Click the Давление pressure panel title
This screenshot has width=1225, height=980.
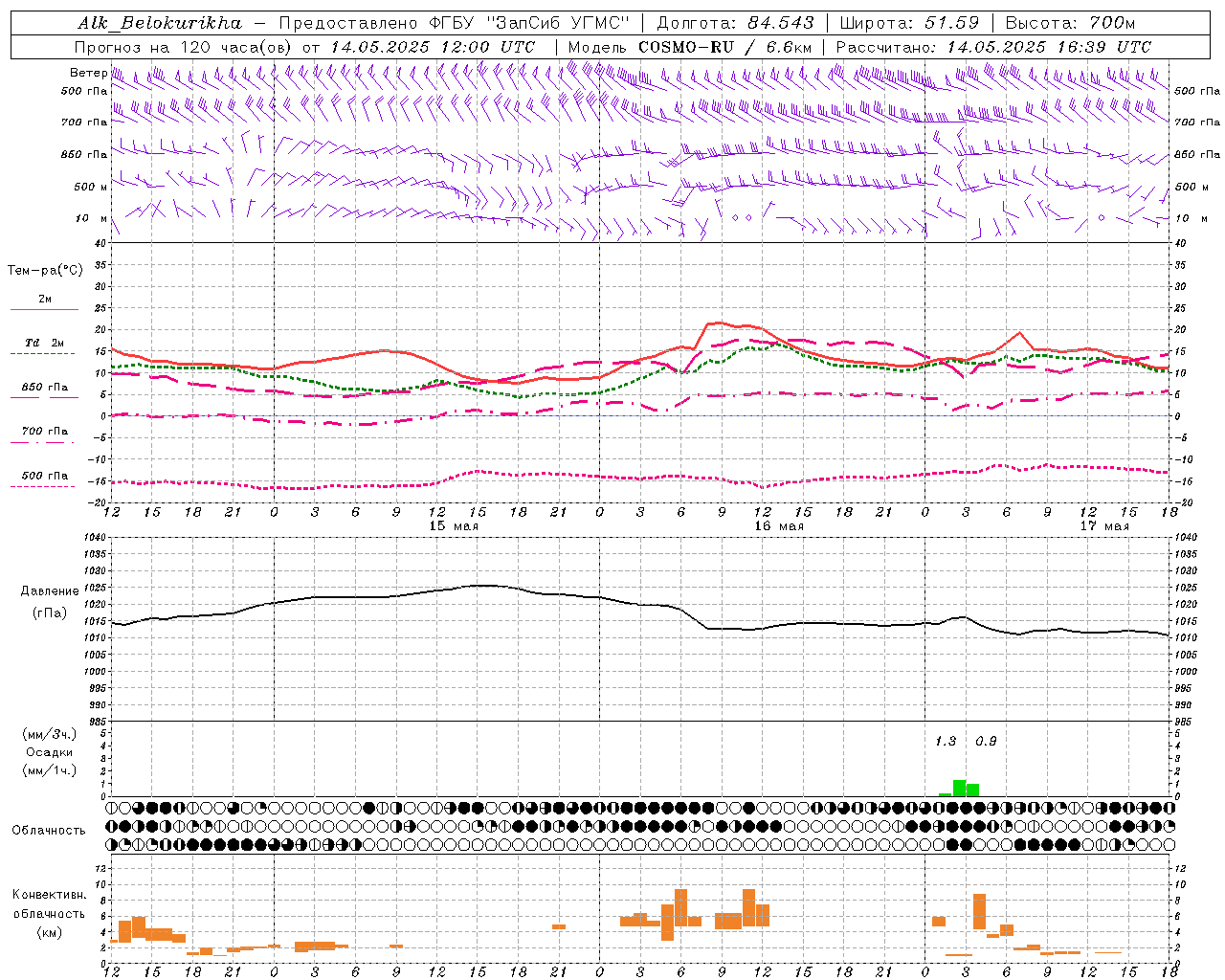pos(50,591)
